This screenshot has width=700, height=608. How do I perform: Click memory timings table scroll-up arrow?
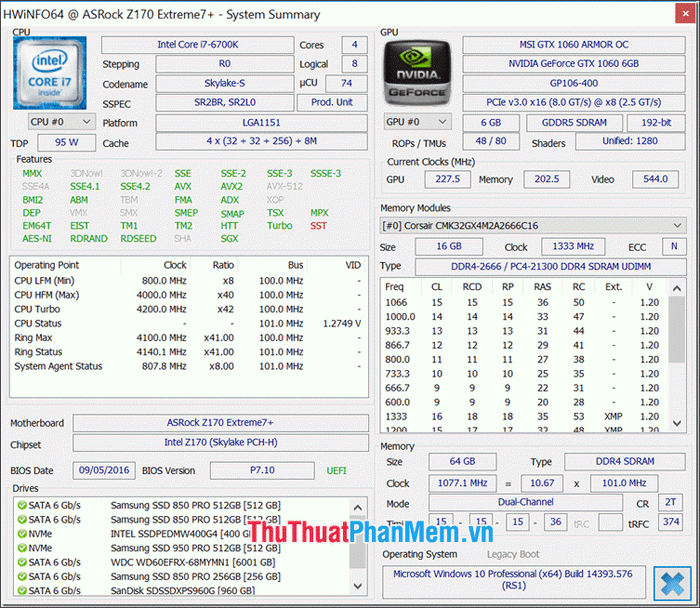point(677,288)
